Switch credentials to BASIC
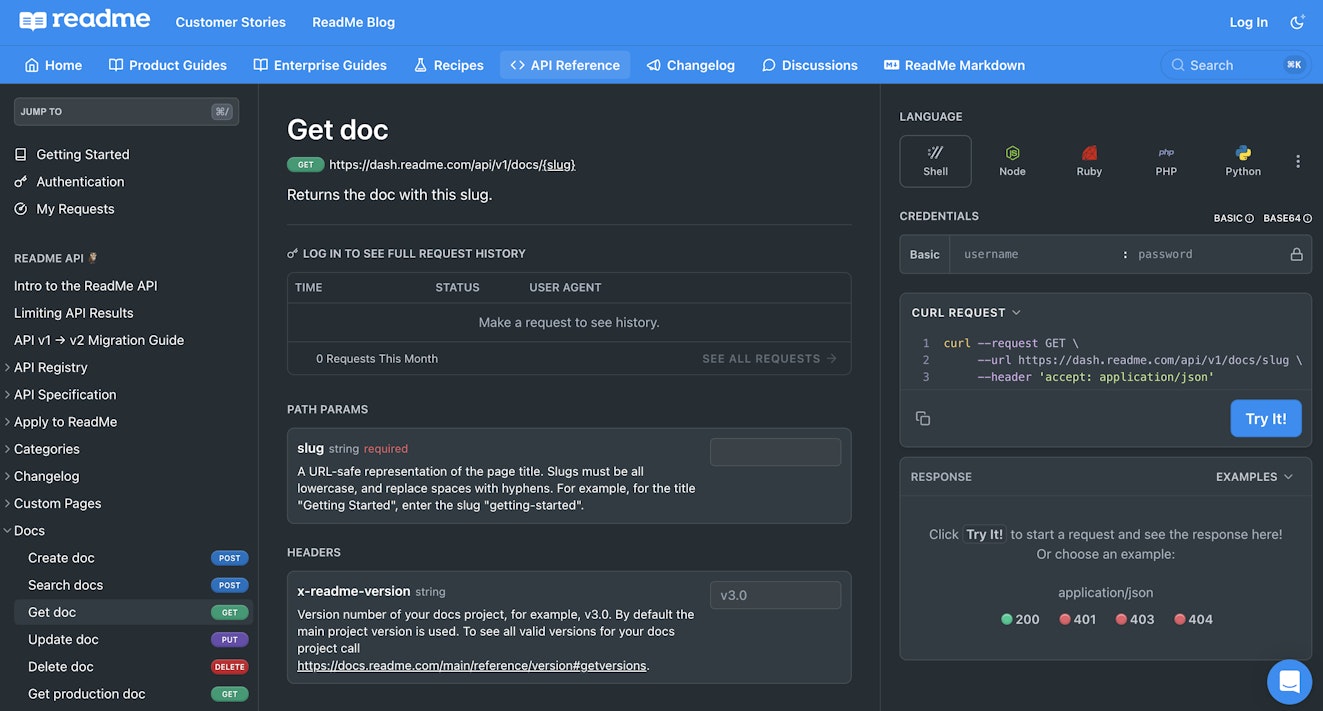 [1233, 218]
